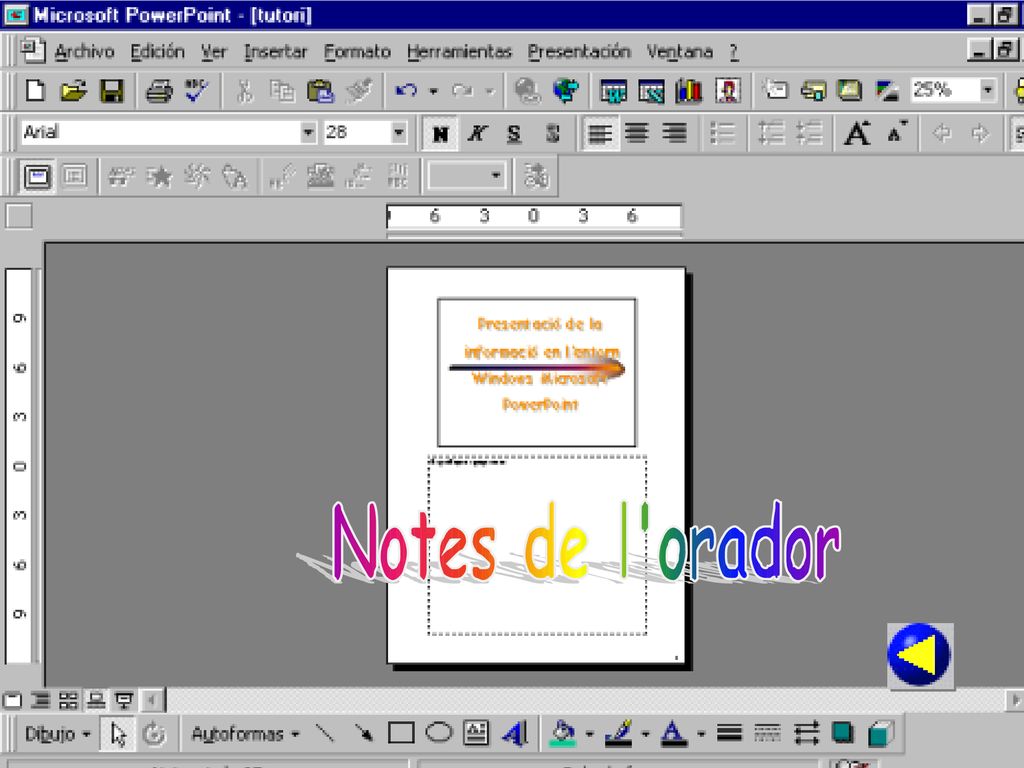Paste from clipboard with the Paste icon
Screen dimensions: 1024x768
coord(321,91)
